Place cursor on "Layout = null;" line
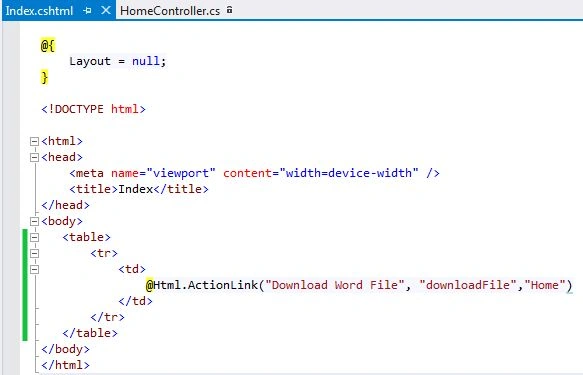The image size is (583, 375). coord(117,61)
